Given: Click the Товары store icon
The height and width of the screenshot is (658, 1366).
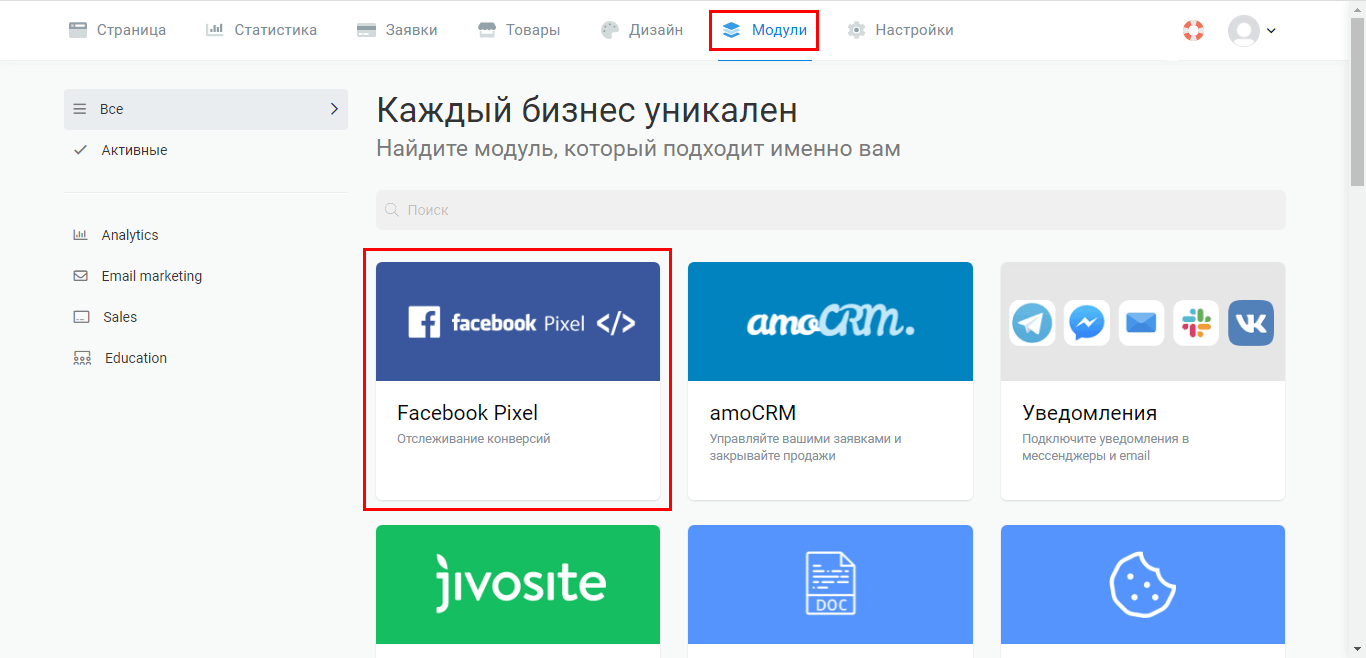Looking at the screenshot, I should pyautogui.click(x=487, y=30).
